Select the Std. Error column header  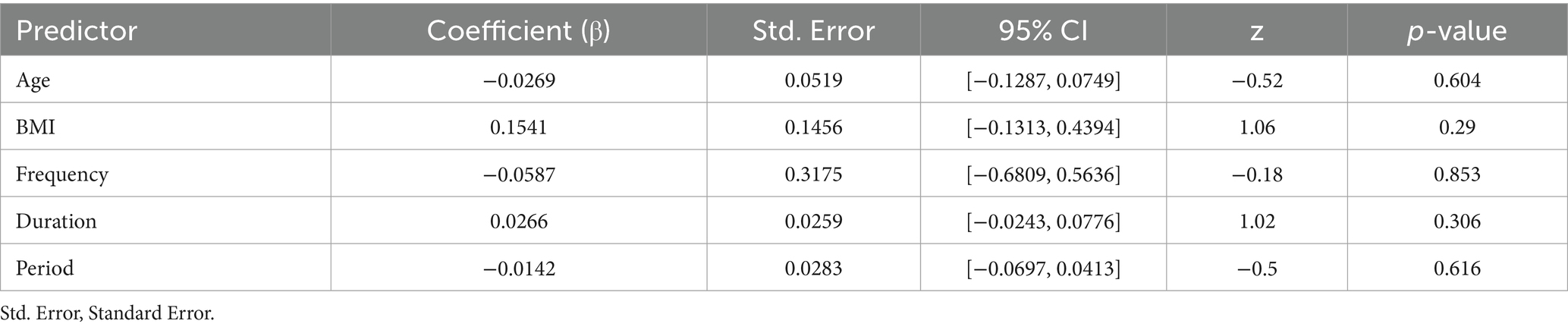click(x=813, y=31)
